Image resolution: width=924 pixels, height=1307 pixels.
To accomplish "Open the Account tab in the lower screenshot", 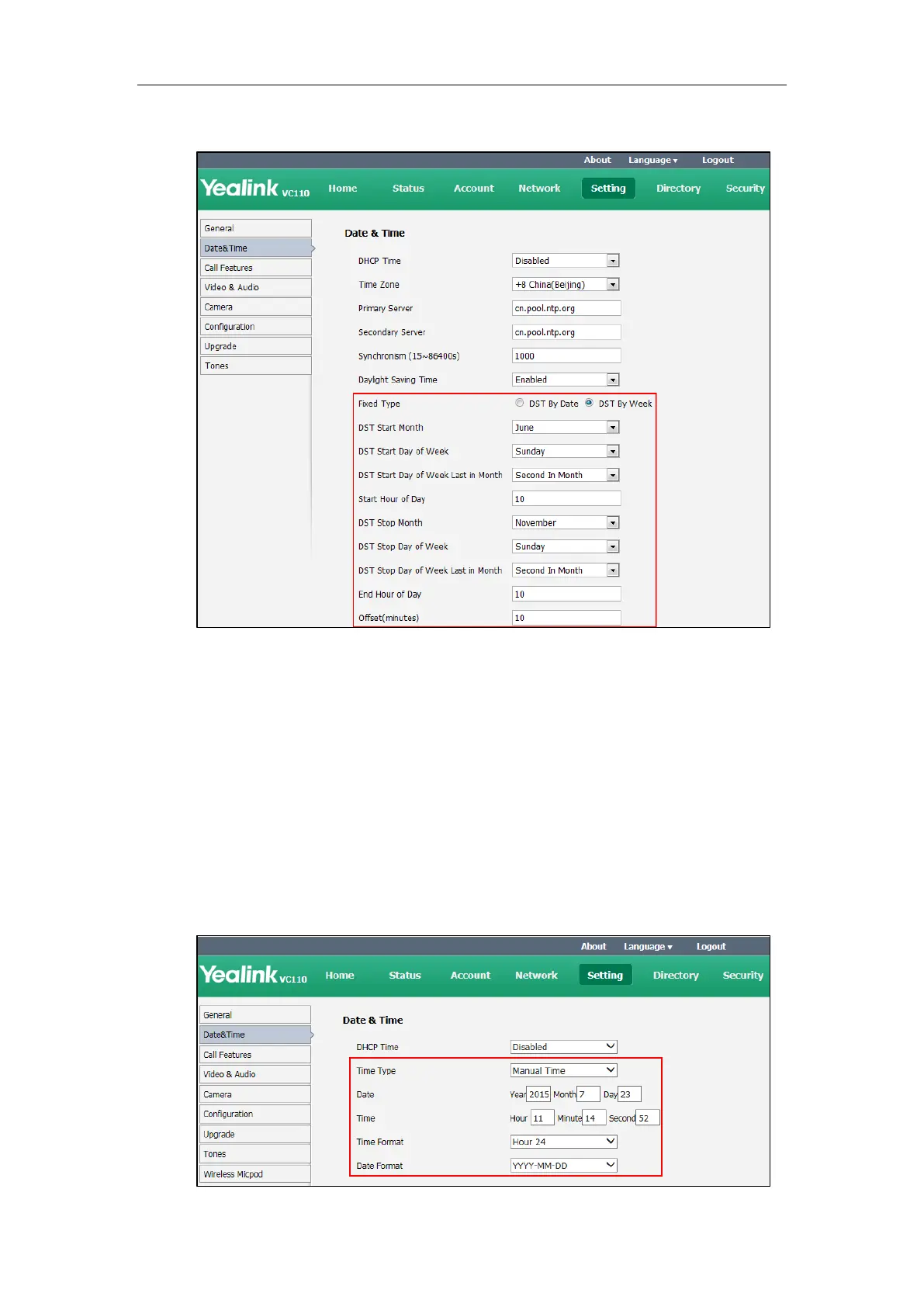I will point(470,976).
